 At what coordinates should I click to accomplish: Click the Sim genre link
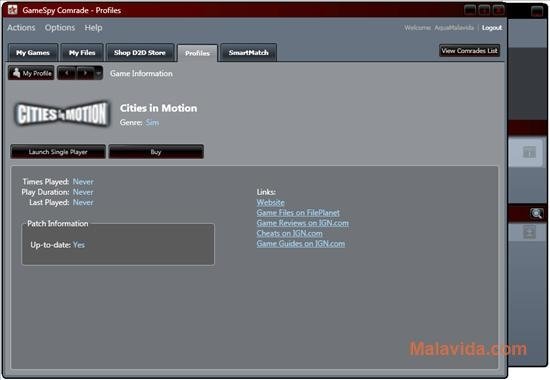click(x=152, y=122)
